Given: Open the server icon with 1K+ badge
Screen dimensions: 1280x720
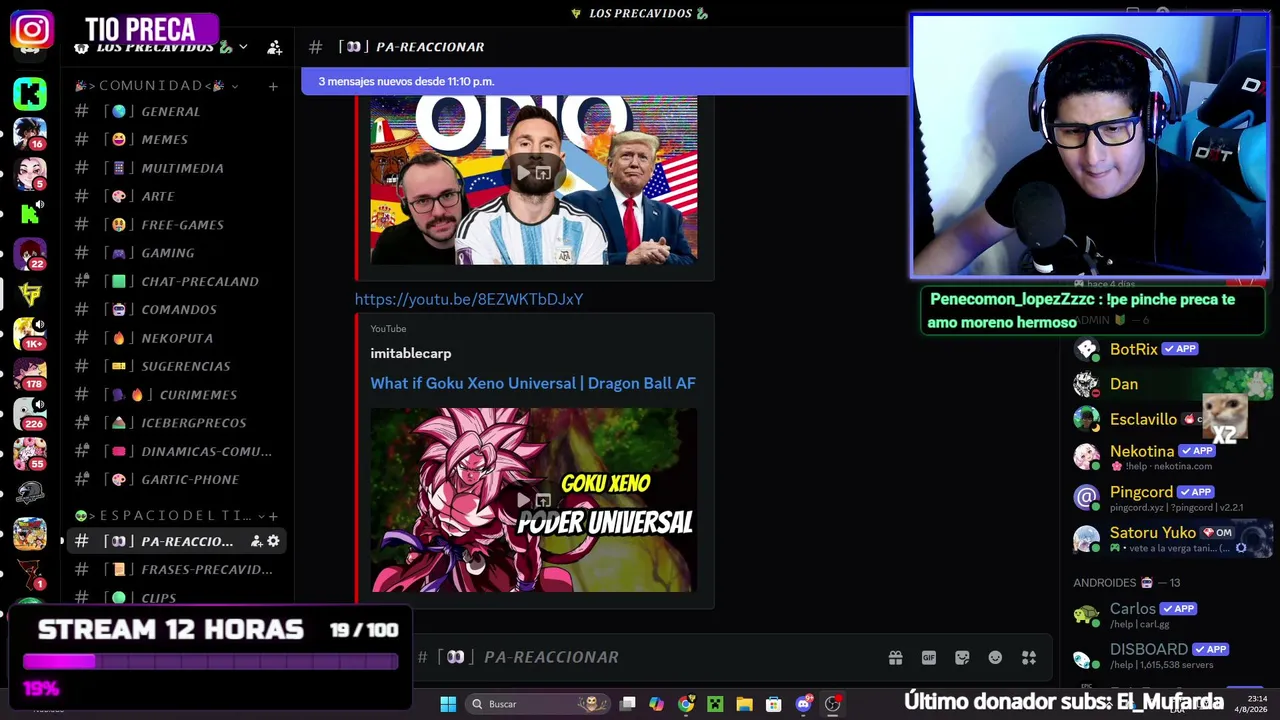Looking at the screenshot, I should coord(30,334).
